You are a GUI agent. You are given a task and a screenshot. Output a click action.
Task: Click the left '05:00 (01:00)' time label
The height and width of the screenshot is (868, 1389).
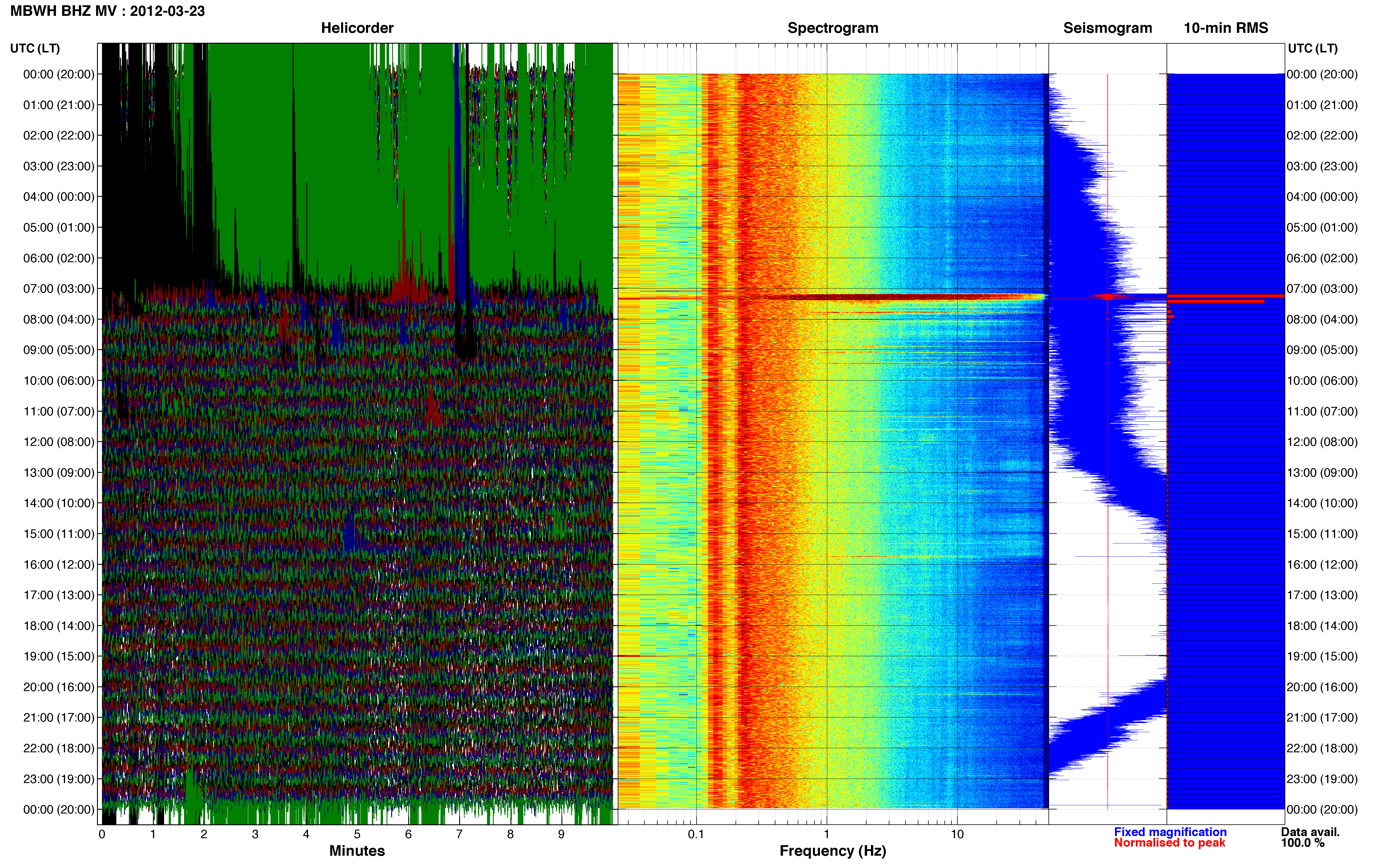pos(59,227)
